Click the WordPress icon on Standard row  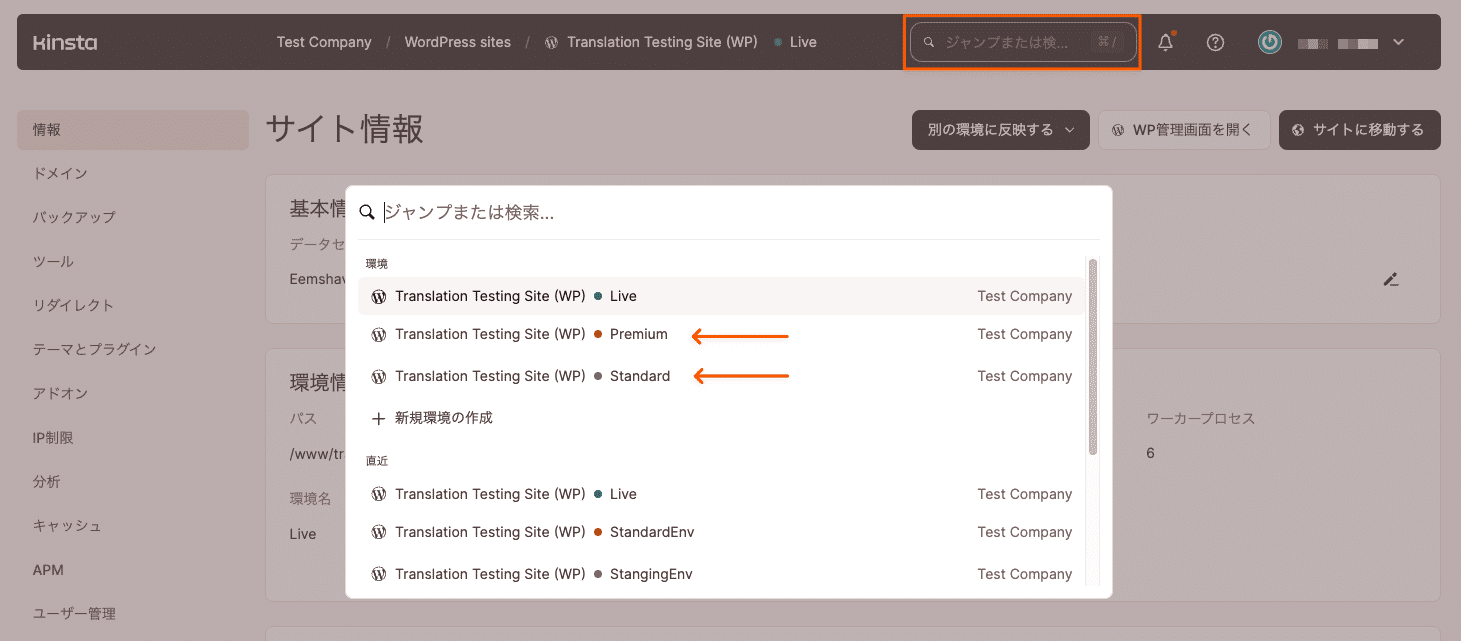coord(378,376)
